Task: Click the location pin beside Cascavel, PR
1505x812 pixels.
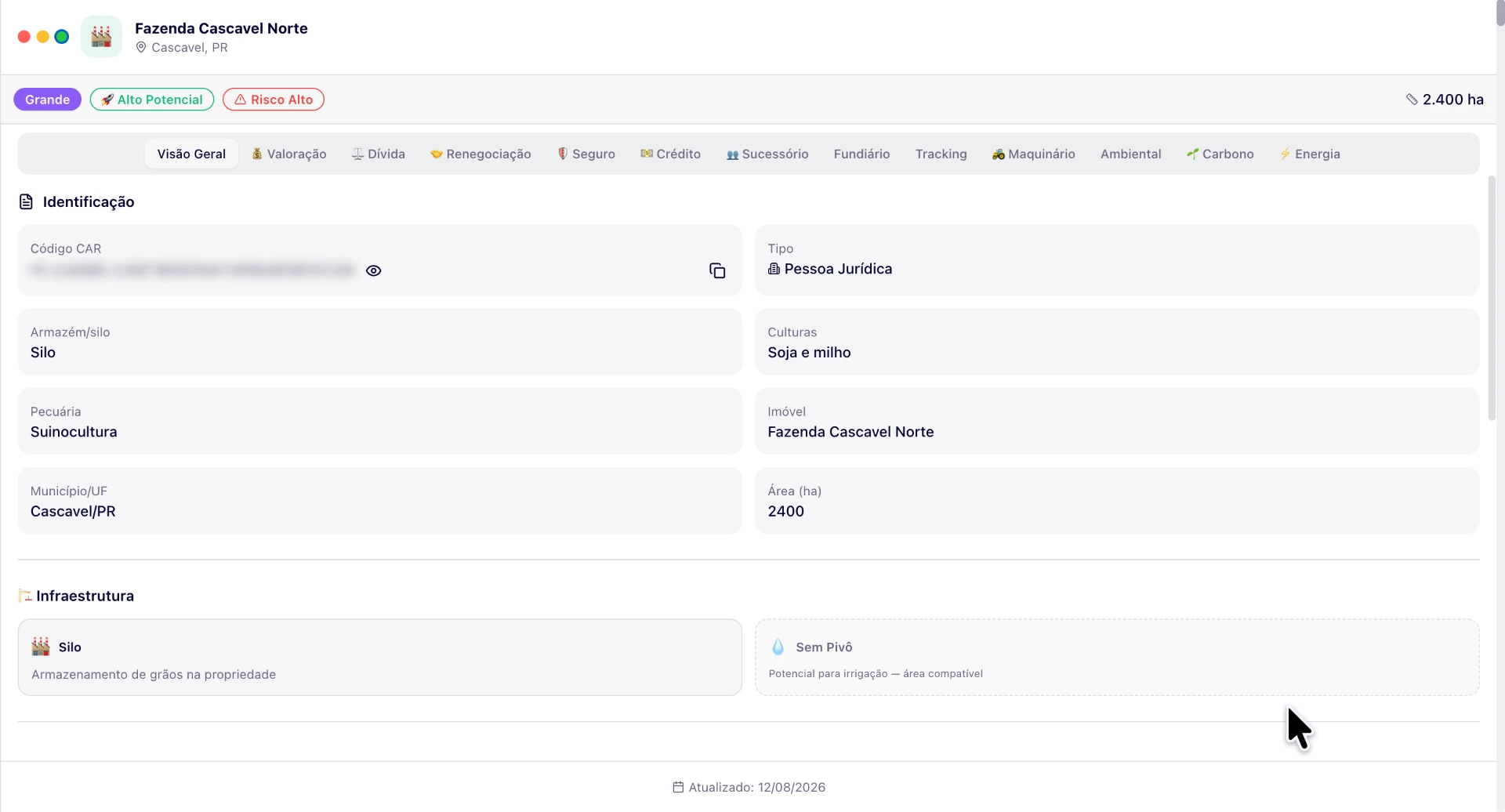Action: coord(141,48)
